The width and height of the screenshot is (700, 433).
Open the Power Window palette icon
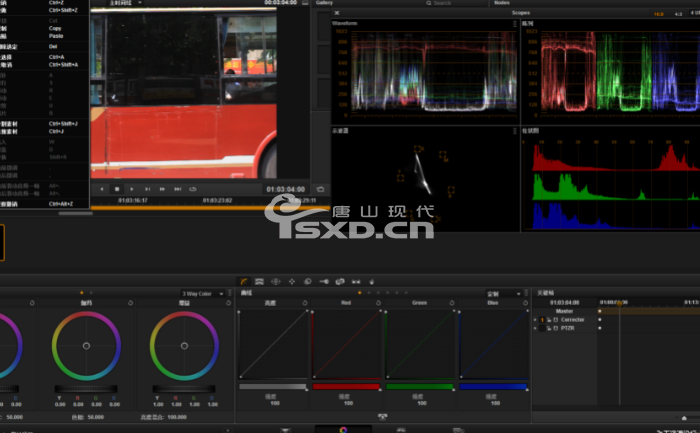click(x=275, y=281)
